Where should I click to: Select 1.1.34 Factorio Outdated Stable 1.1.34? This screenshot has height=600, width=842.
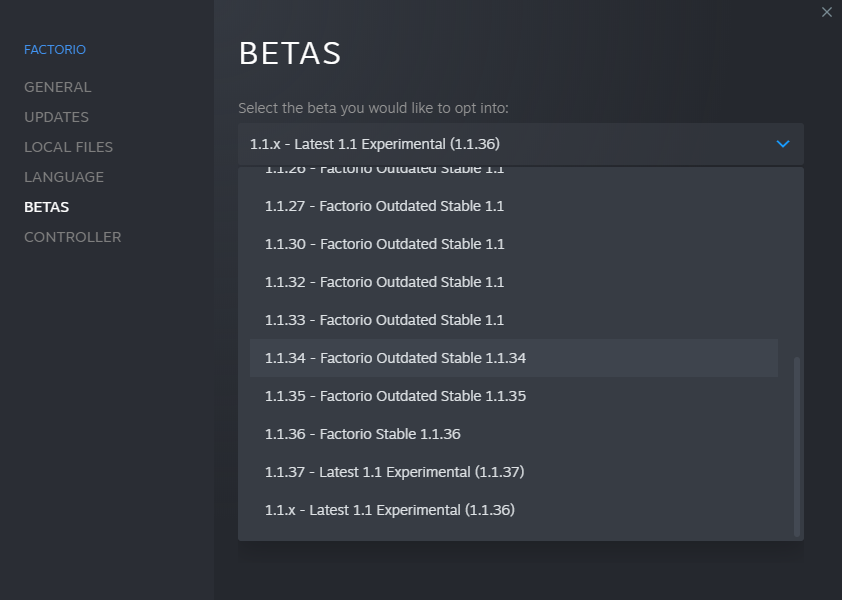[395, 358]
